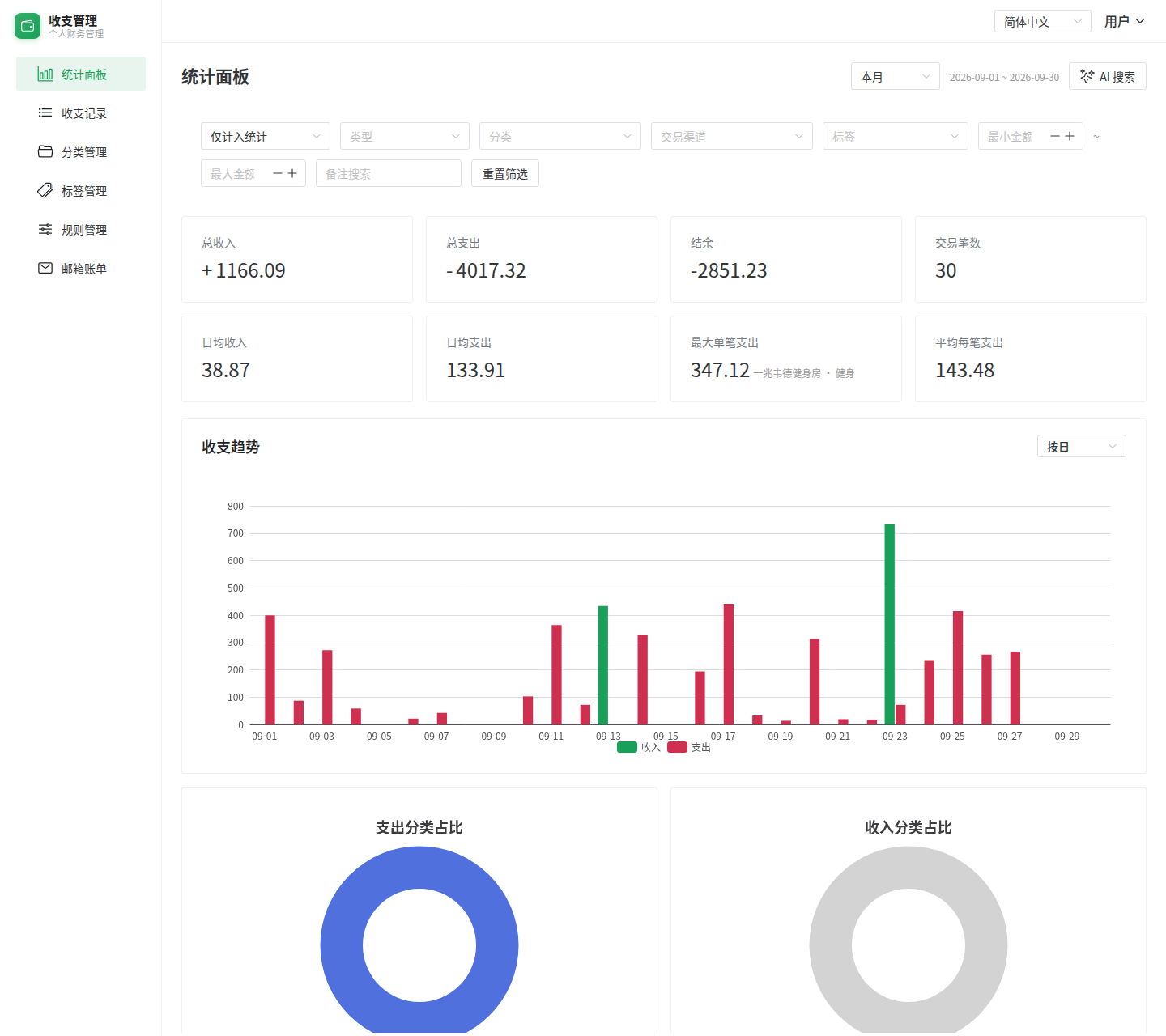Click the bar chart icon beside 统计面板

click(x=45, y=74)
